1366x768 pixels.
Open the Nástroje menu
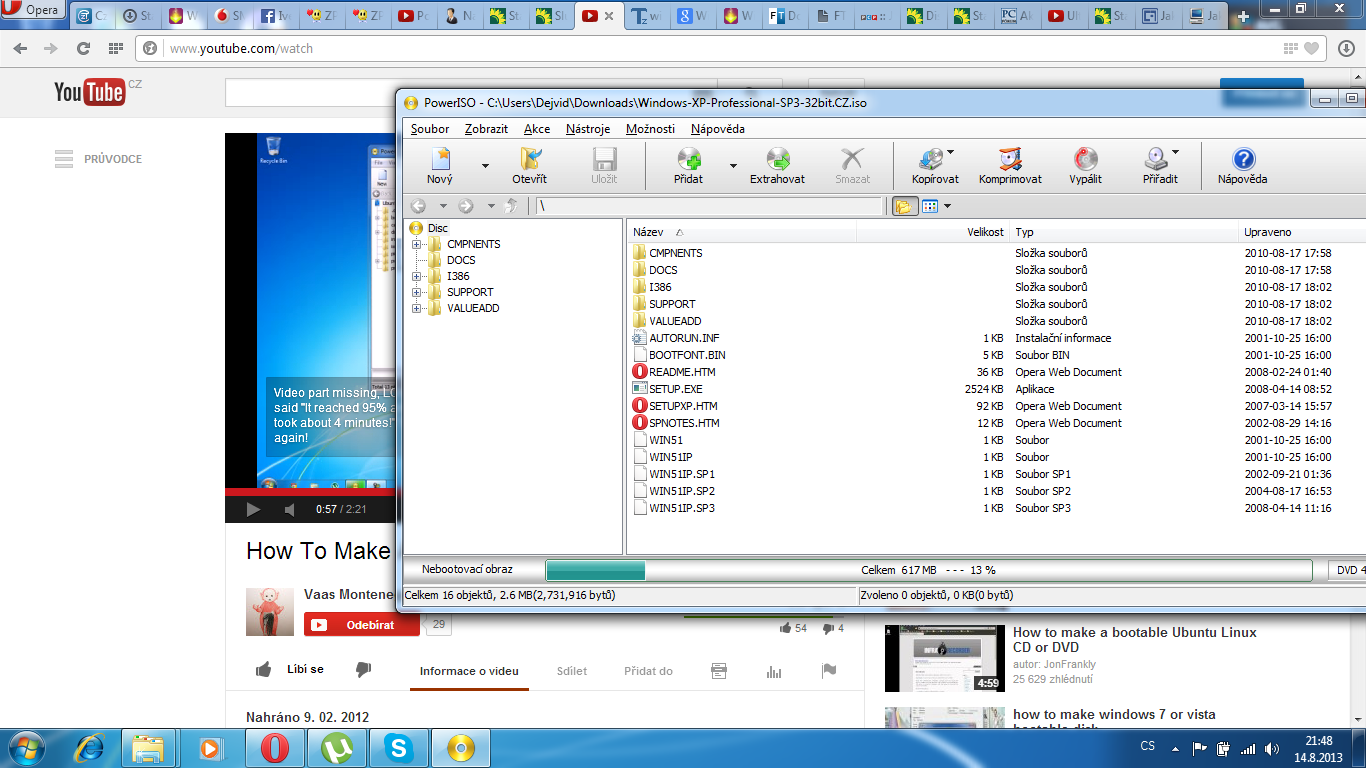[587, 129]
